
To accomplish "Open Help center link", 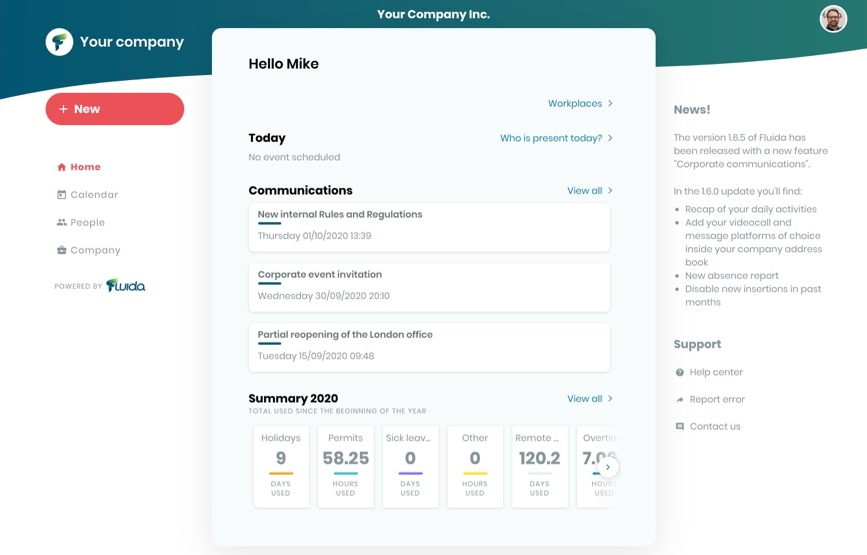I will [x=715, y=372].
